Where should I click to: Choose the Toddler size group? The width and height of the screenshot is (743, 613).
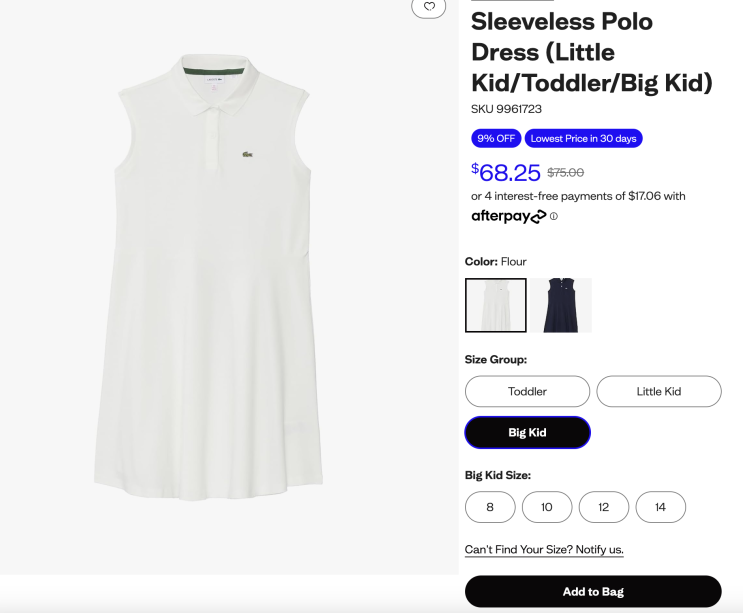tap(527, 391)
